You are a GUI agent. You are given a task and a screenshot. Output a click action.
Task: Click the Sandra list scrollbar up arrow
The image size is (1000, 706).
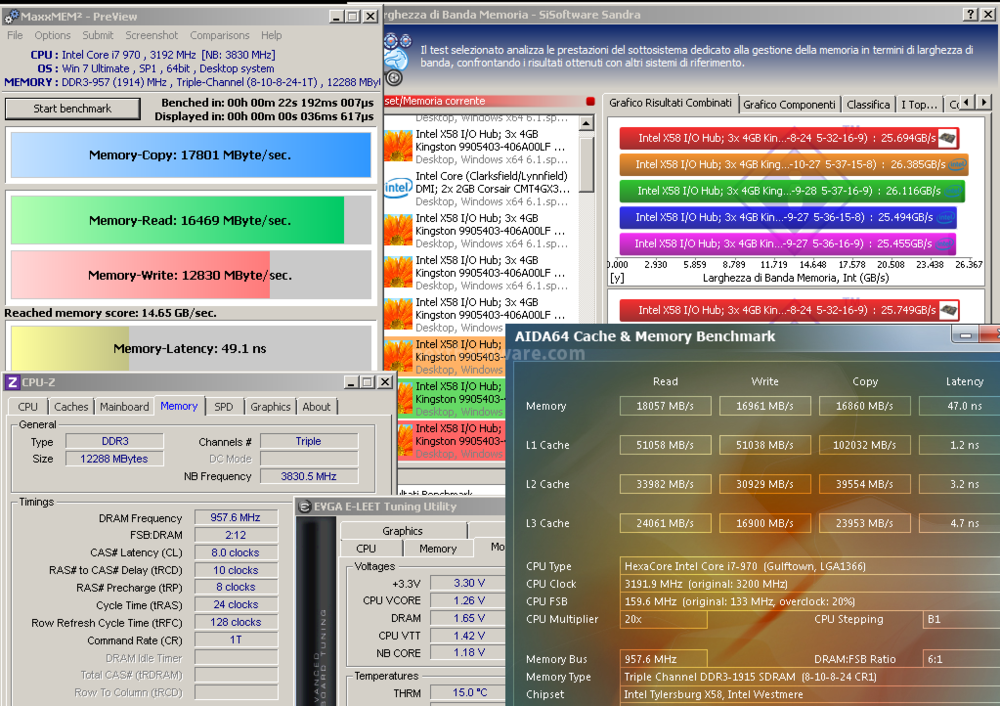click(x=587, y=122)
